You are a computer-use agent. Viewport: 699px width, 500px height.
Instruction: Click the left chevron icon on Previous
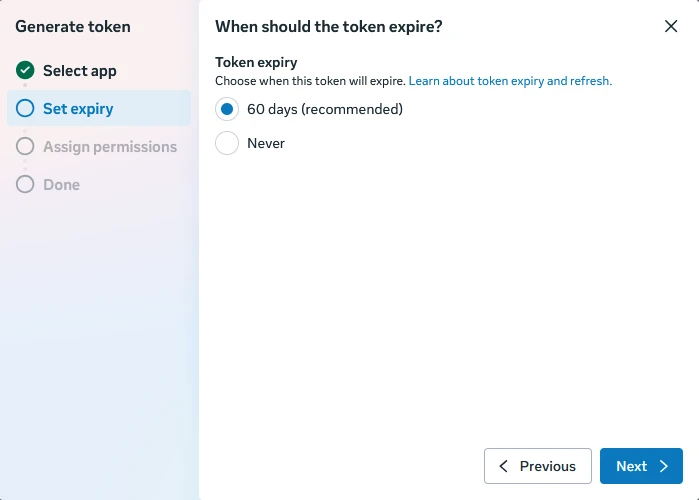click(504, 466)
